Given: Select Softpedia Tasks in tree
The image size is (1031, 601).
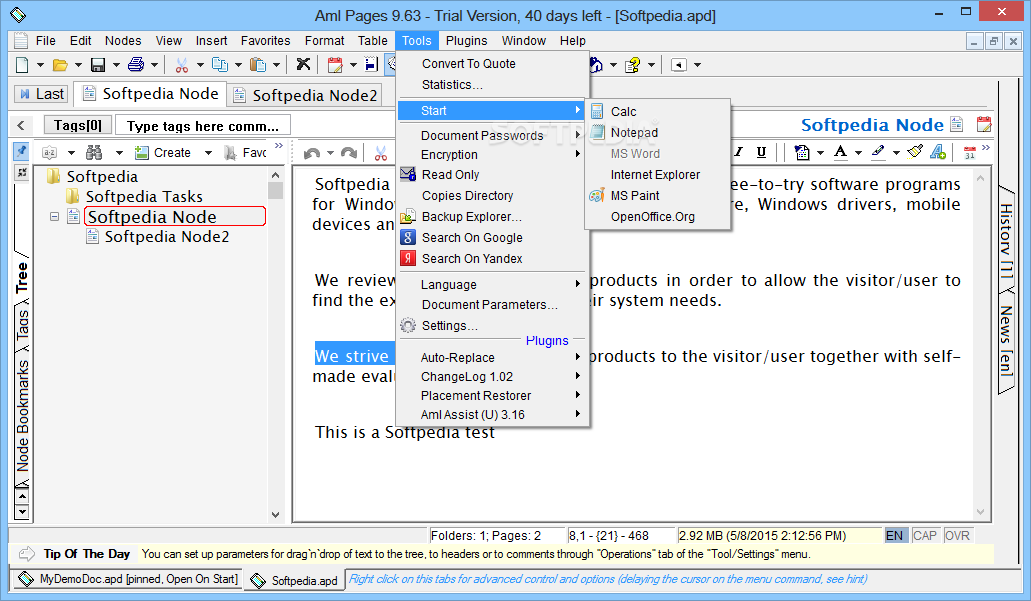Looking at the screenshot, I should click(144, 197).
